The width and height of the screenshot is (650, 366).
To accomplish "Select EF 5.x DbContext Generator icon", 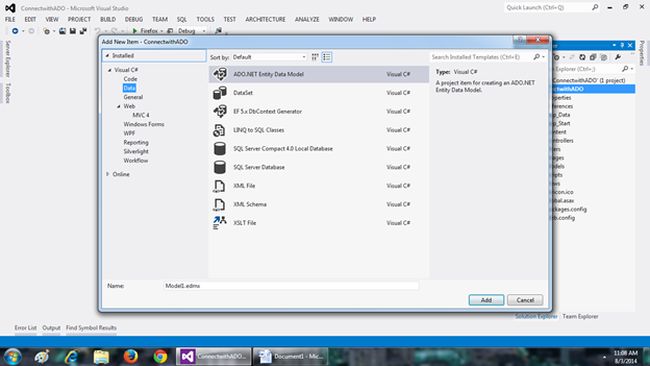I will coord(220,111).
